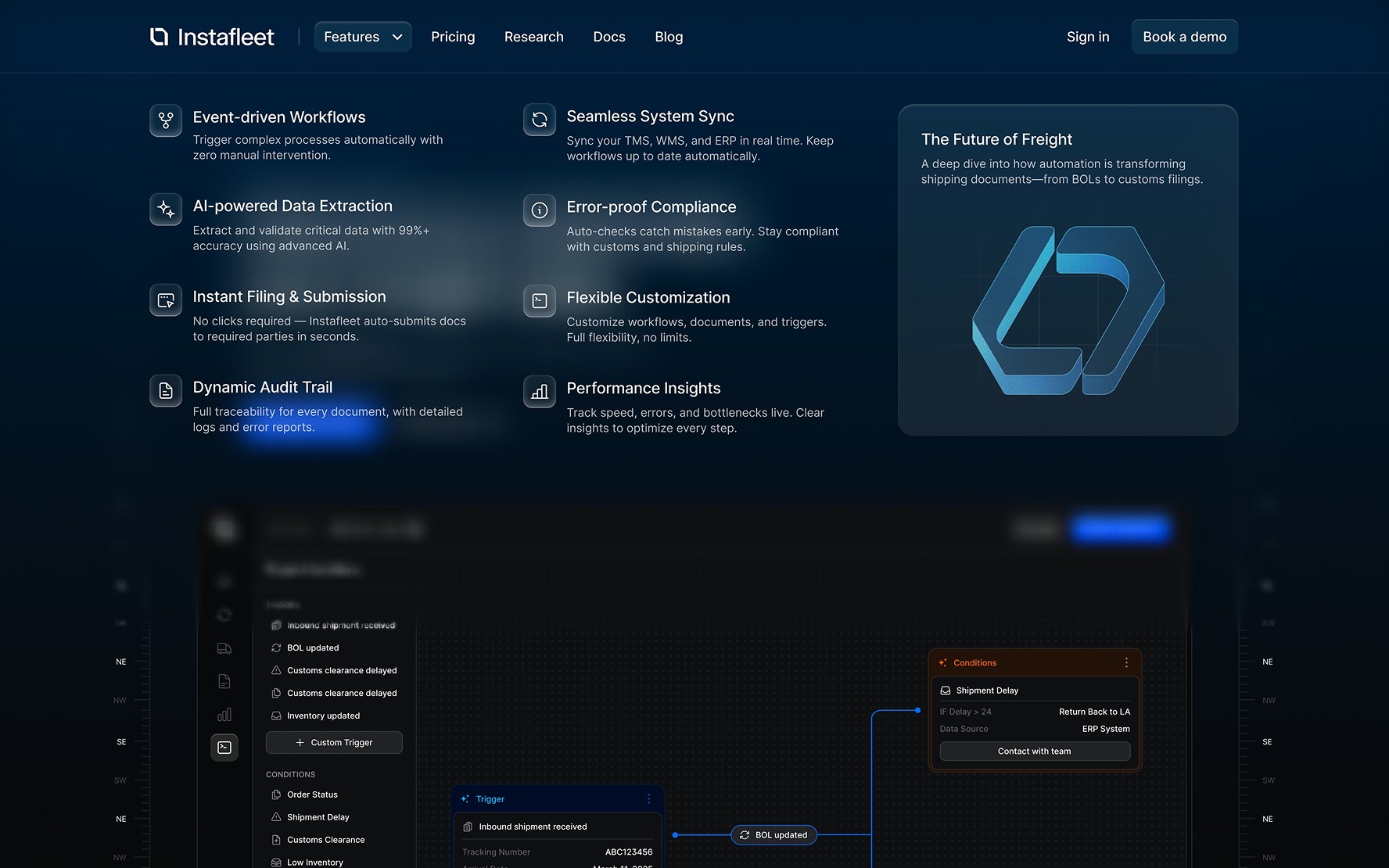
Task: Click the inbox icon in Conditions card Shipment Delay
Action: pos(946,690)
